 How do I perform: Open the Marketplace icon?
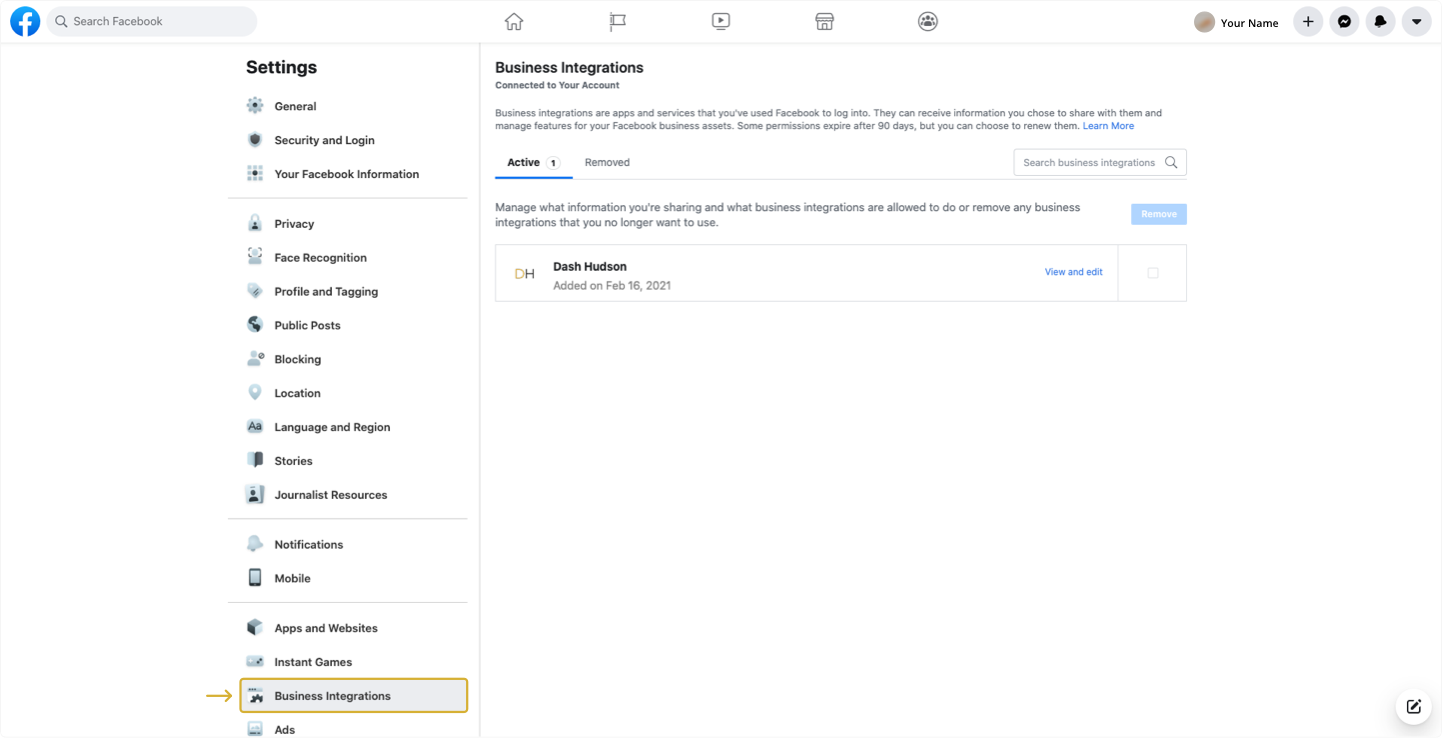click(x=824, y=21)
